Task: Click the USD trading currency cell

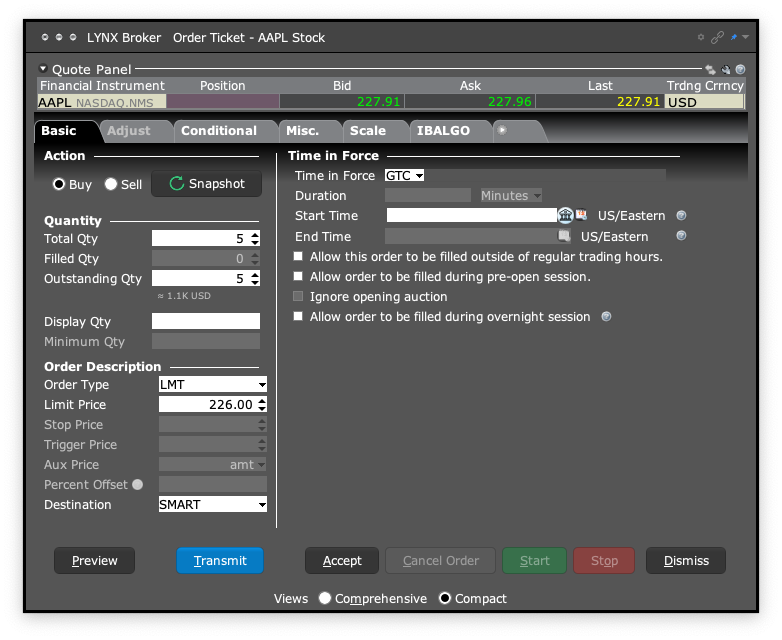Action: (x=704, y=102)
